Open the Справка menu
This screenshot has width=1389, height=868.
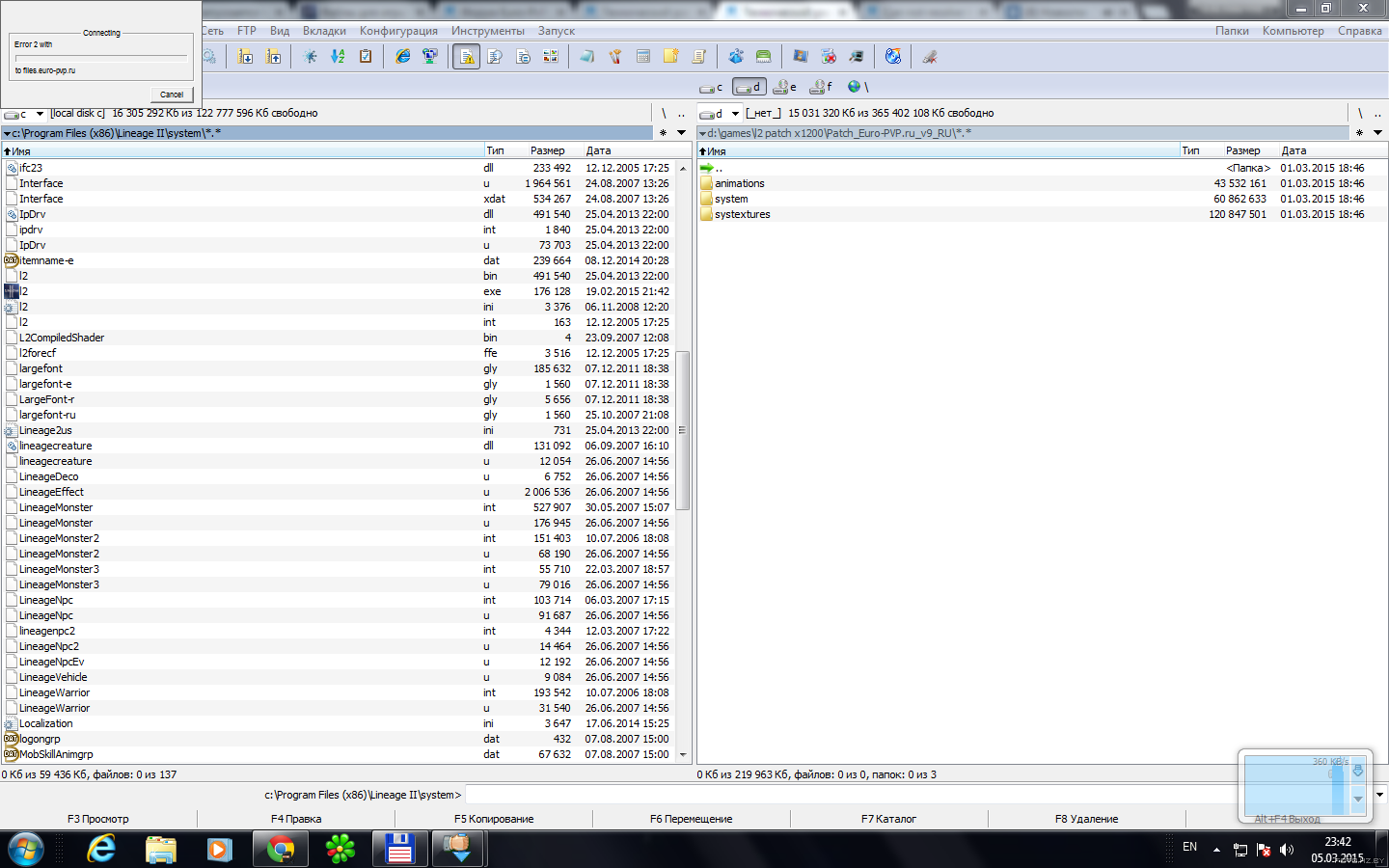tap(1360, 31)
